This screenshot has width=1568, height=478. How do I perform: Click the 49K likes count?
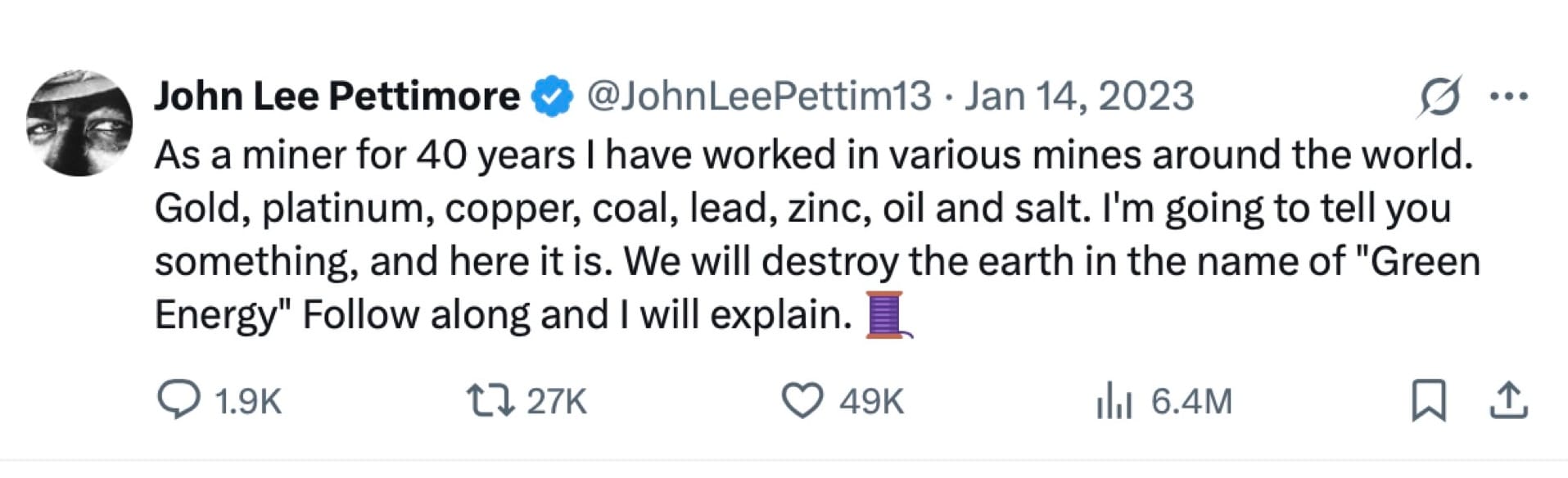pos(871,402)
